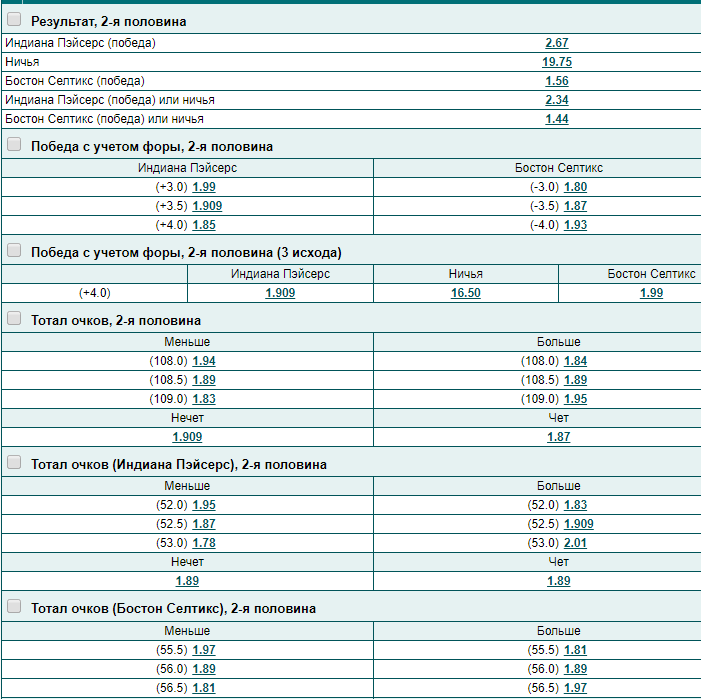
Task: Tick the 'Результат, 2-я половина' checkbox
Action: [x=14, y=19]
